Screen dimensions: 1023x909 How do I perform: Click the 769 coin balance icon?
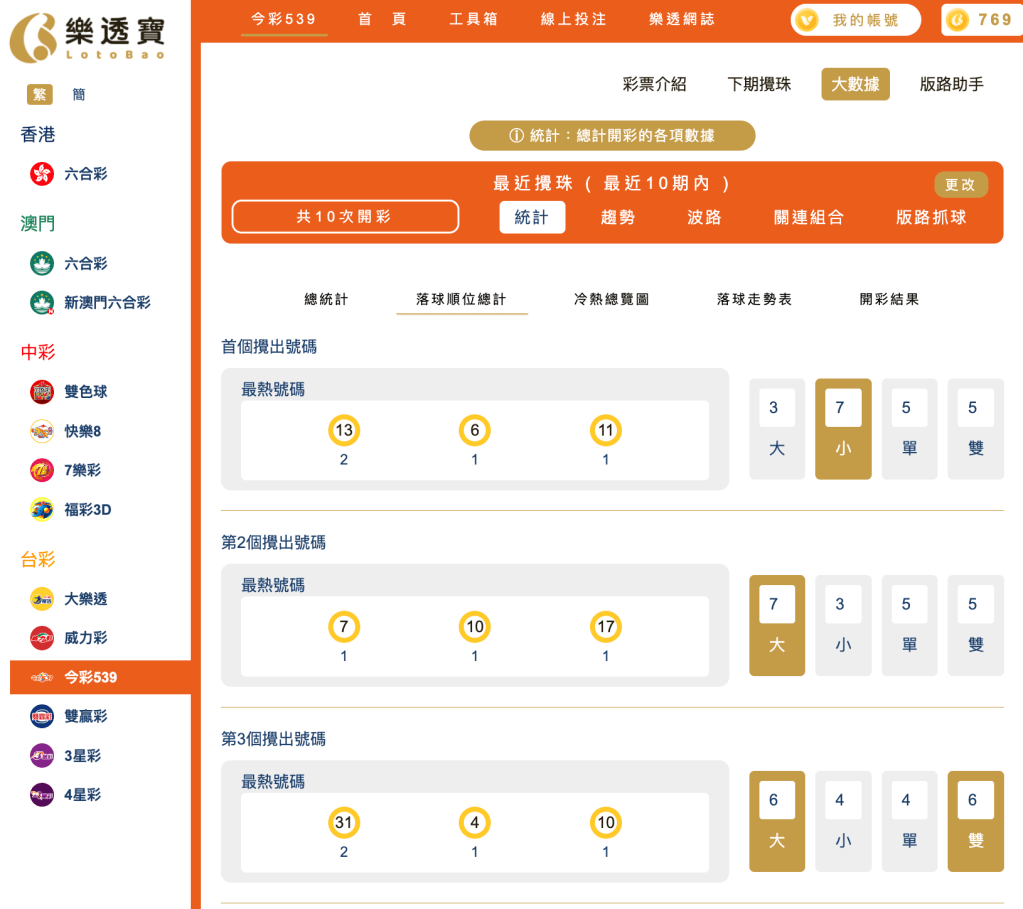(x=980, y=19)
